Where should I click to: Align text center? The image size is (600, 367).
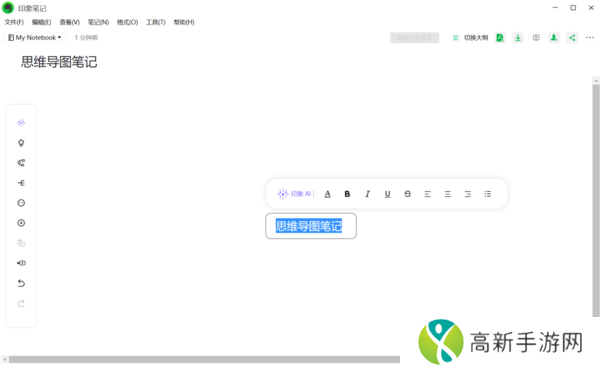[447, 194]
